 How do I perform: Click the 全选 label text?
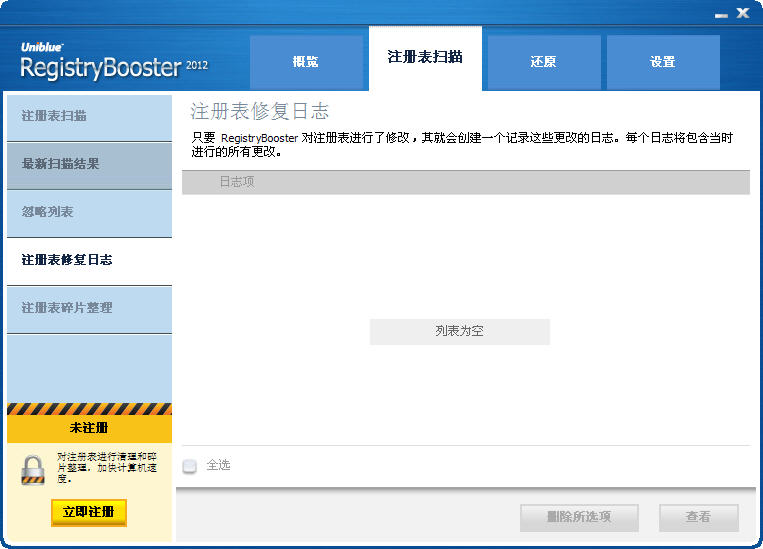pyautogui.click(x=218, y=465)
